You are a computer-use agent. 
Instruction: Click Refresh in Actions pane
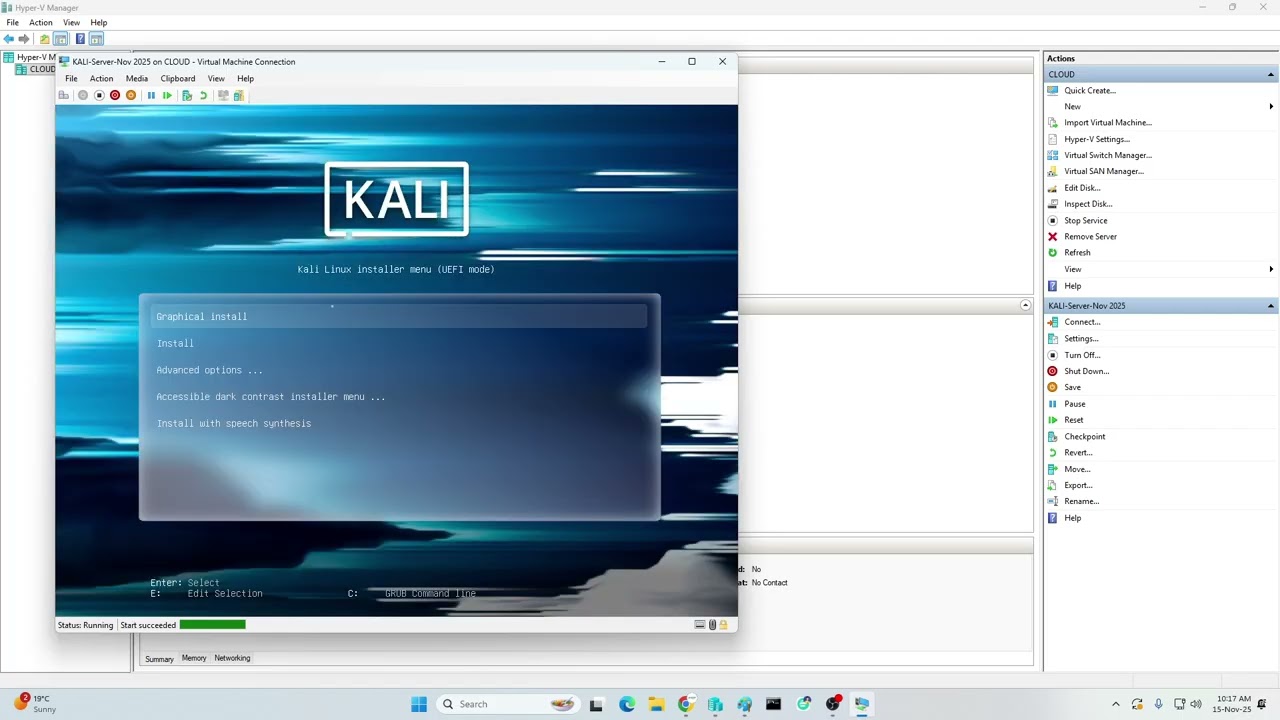pyautogui.click(x=1077, y=253)
